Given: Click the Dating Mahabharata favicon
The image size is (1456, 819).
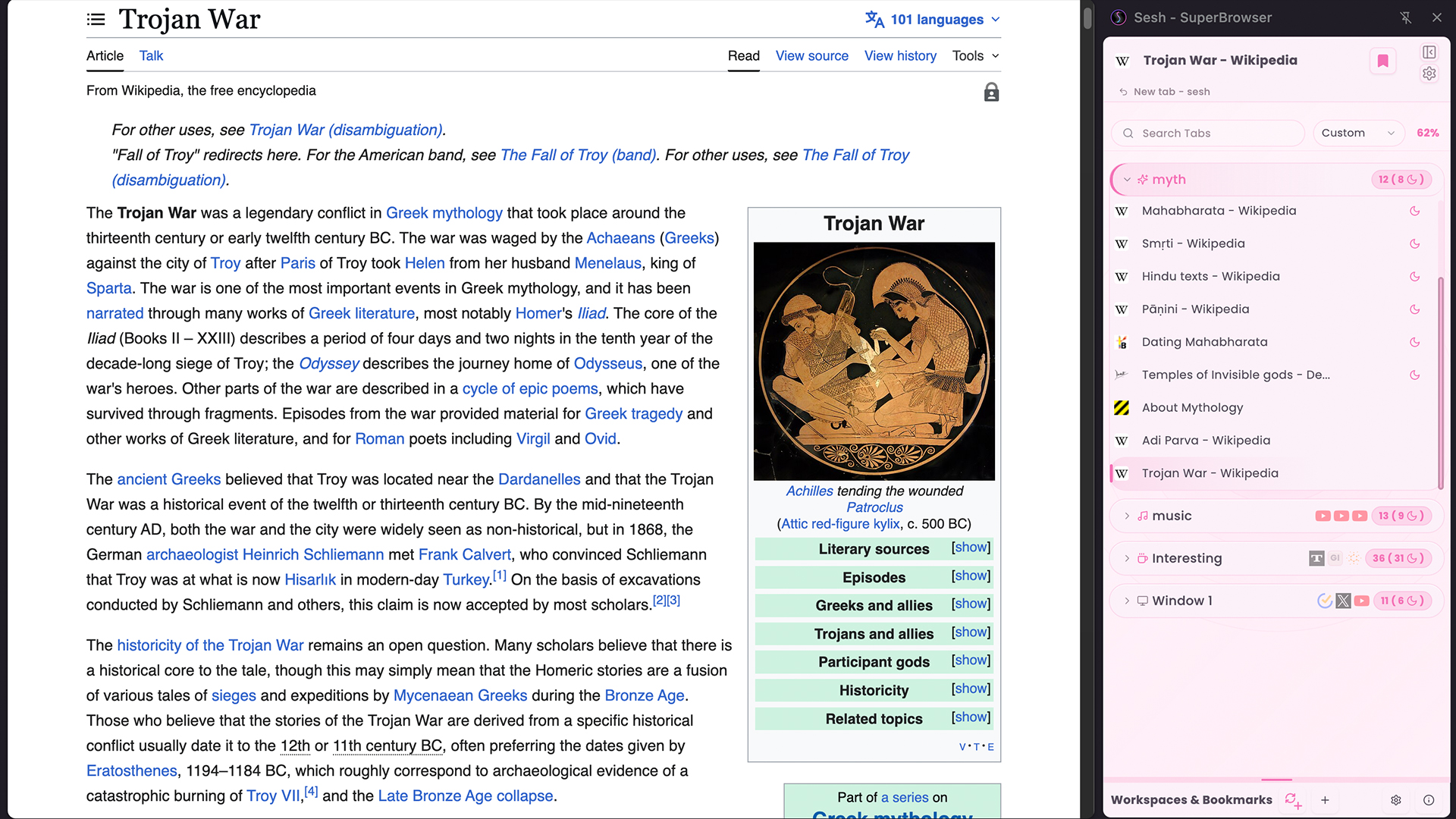Looking at the screenshot, I should (x=1122, y=342).
